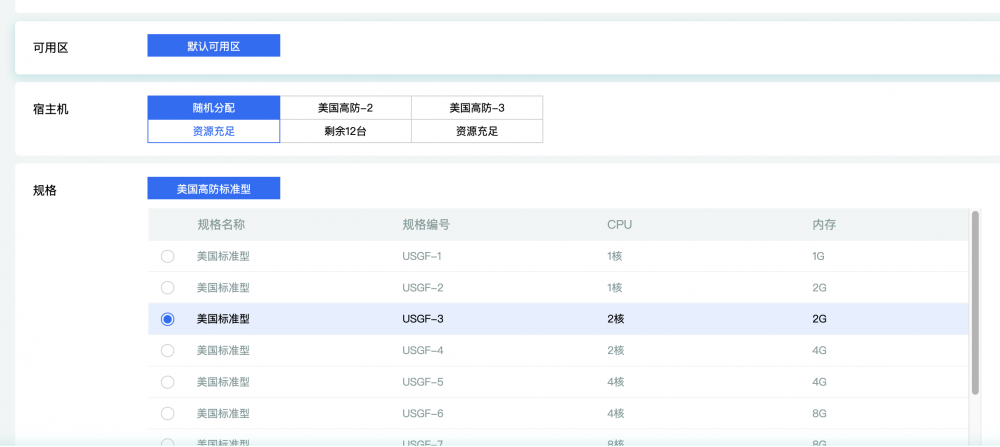Screen dimensions: 1000x447
Task: Click the 默认可用区 availability zone button
Action: point(214,46)
